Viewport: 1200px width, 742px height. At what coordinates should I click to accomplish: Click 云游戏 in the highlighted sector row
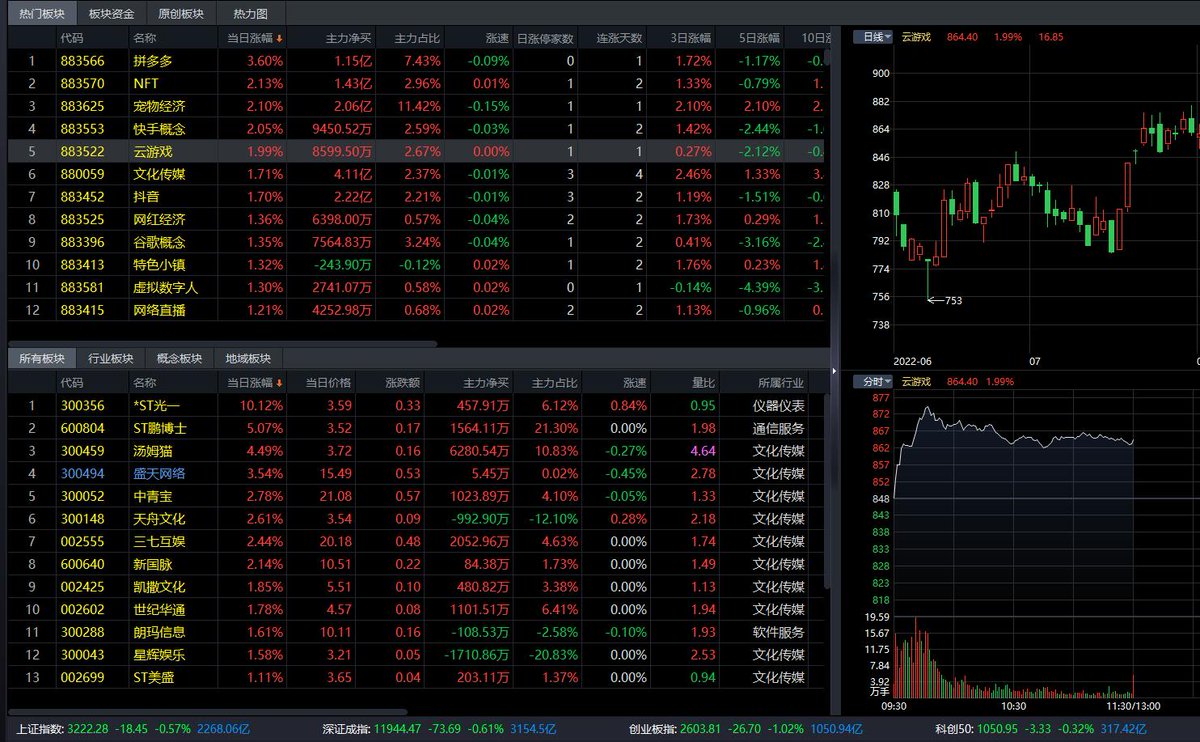(x=153, y=151)
